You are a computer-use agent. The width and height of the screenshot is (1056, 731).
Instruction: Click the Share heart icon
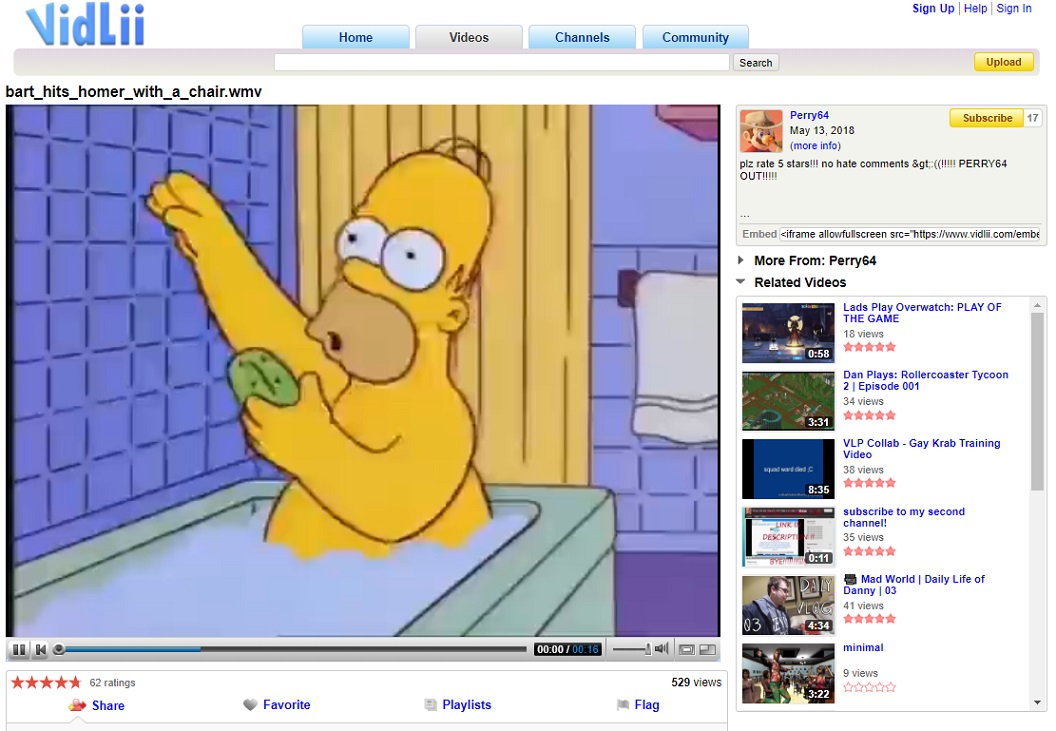pos(78,705)
